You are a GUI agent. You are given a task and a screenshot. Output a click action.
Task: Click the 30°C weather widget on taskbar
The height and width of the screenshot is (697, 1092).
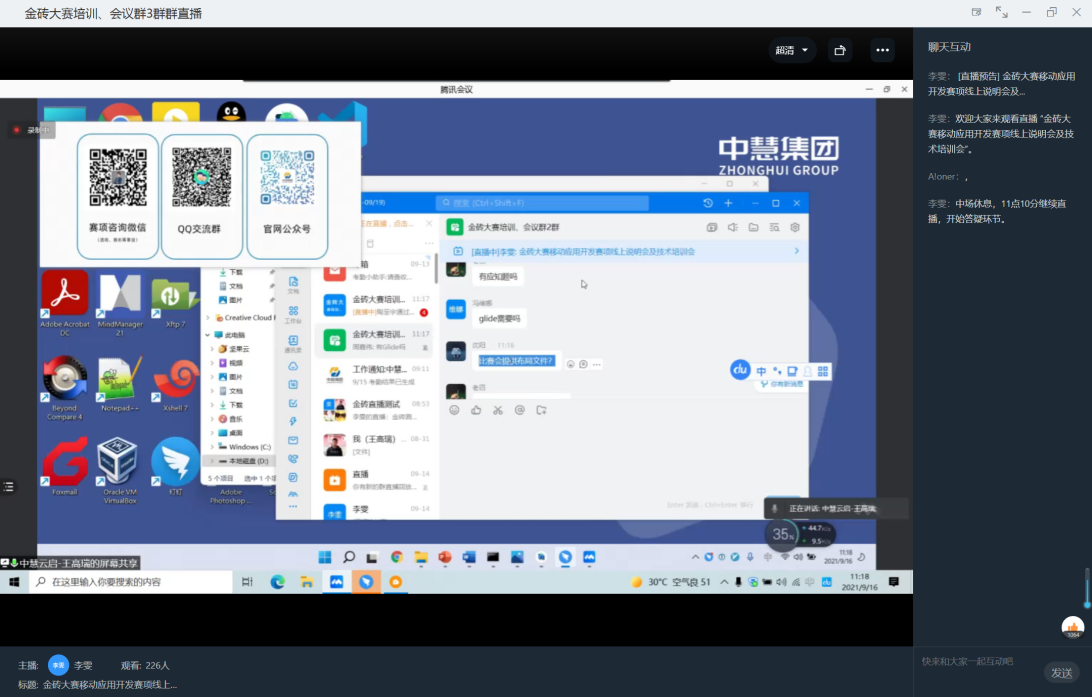coord(671,581)
